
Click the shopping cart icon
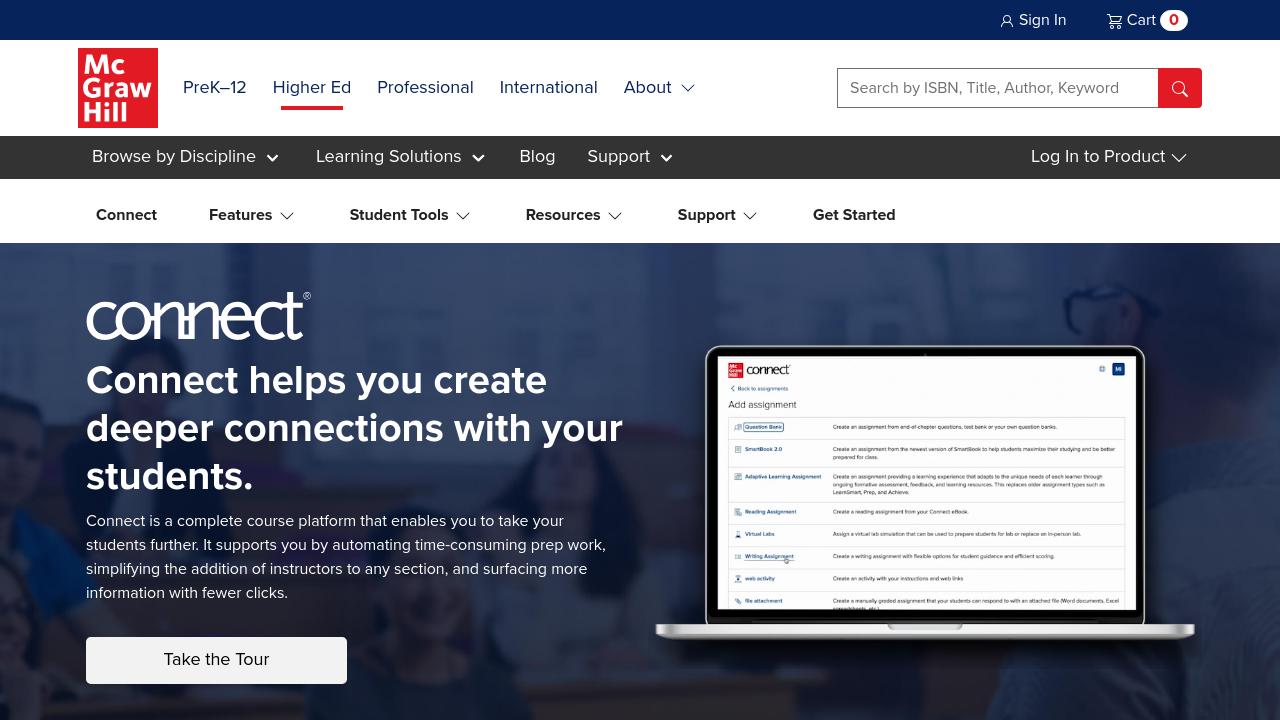(1114, 21)
